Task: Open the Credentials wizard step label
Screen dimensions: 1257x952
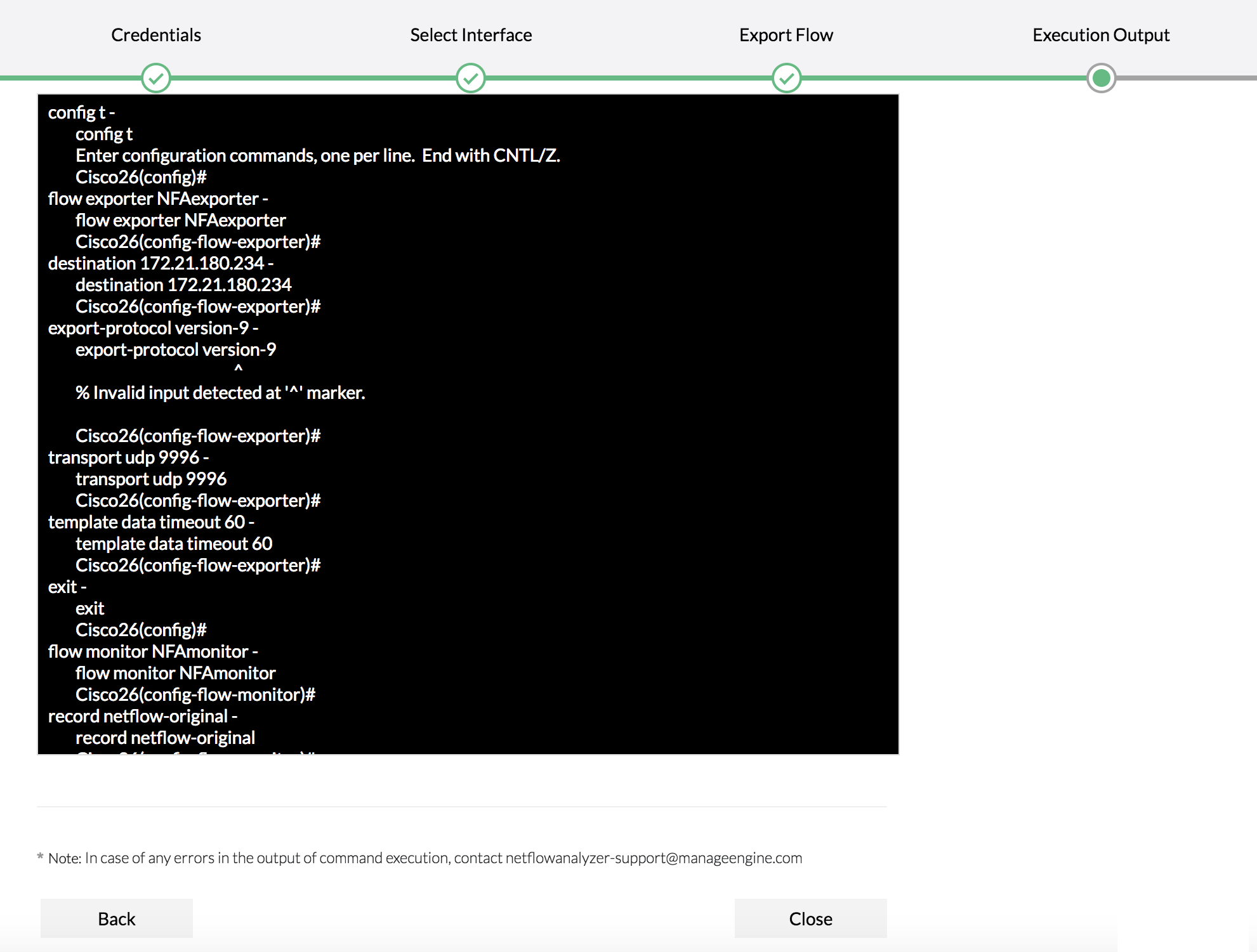Action: 156,35
